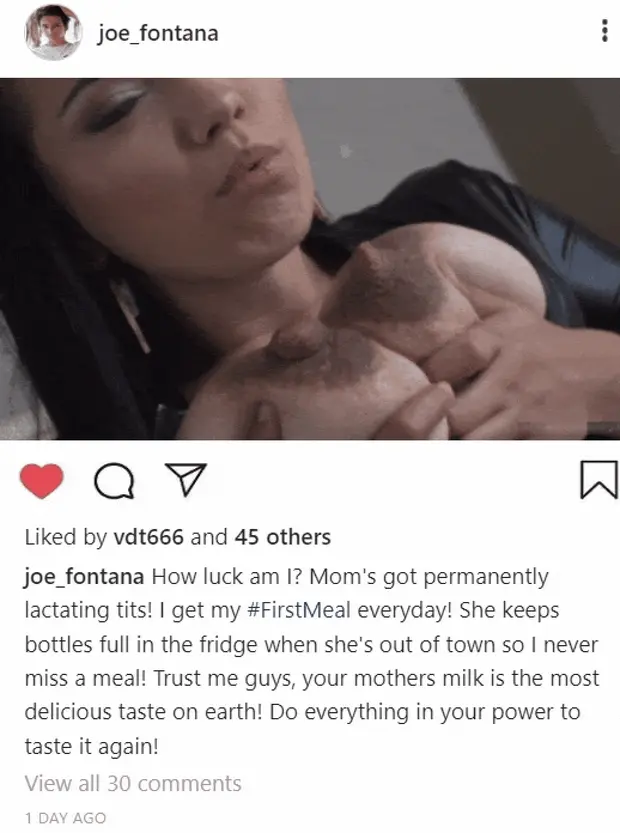Click the joe_fontana username in the post header
620x833 pixels.
point(158,33)
